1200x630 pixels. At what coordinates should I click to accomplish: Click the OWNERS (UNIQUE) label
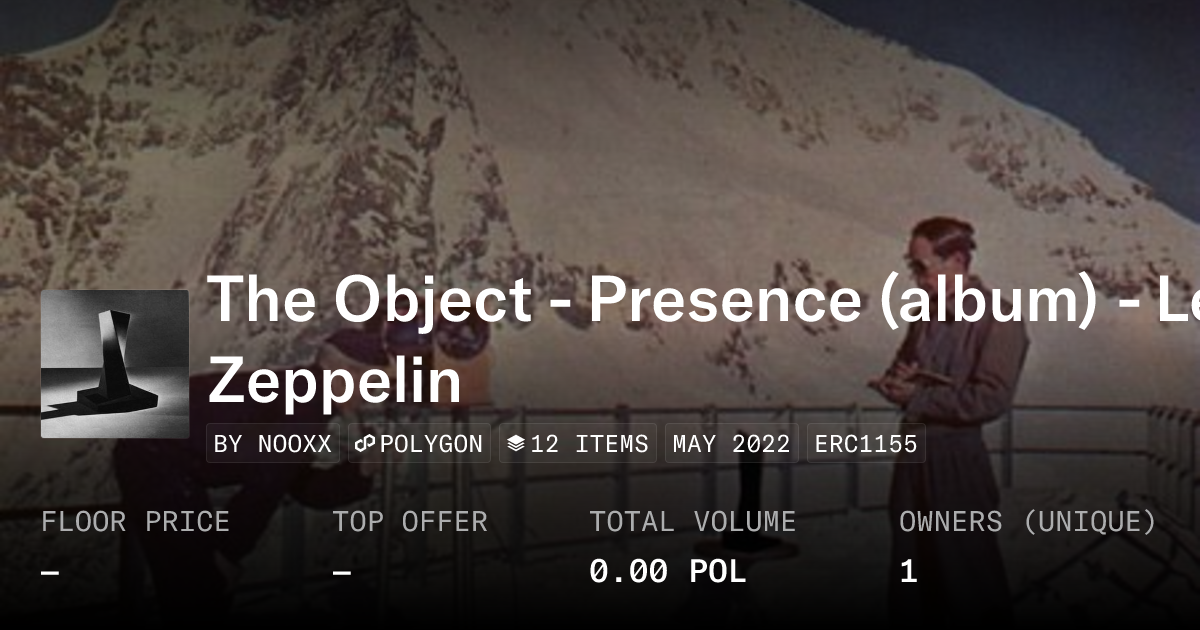[1027, 521]
